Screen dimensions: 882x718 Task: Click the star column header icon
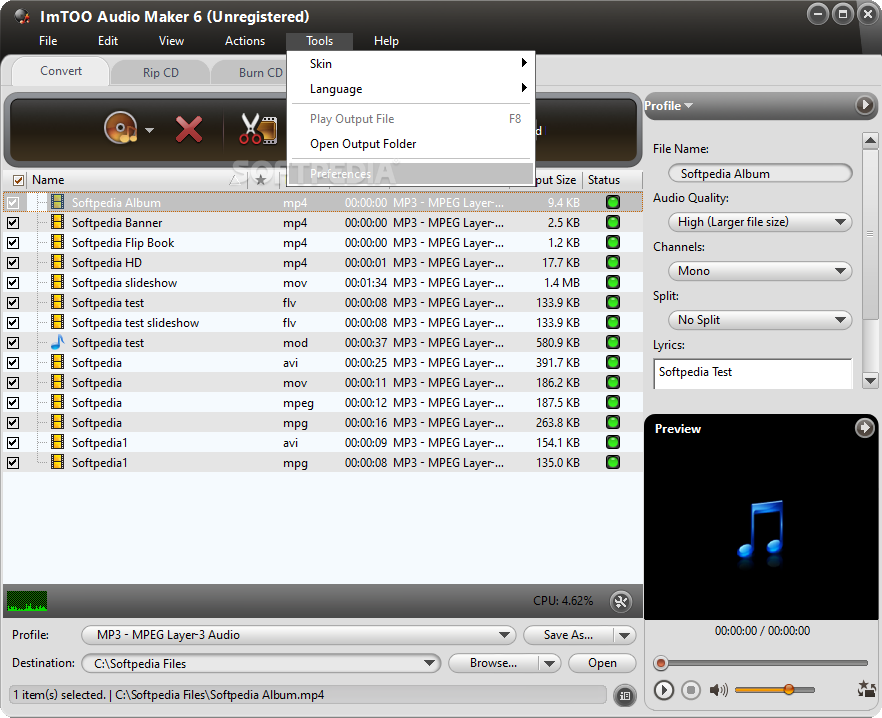click(x=260, y=180)
